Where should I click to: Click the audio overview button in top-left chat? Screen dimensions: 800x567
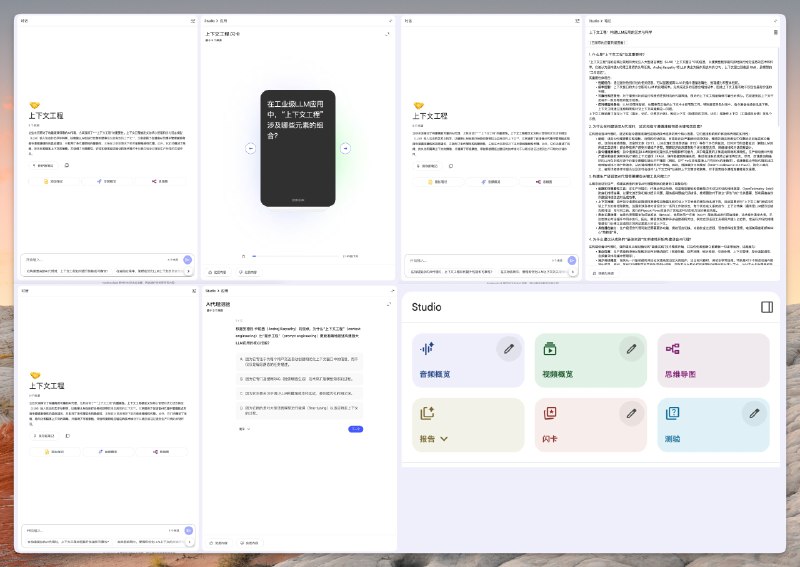(x=107, y=181)
